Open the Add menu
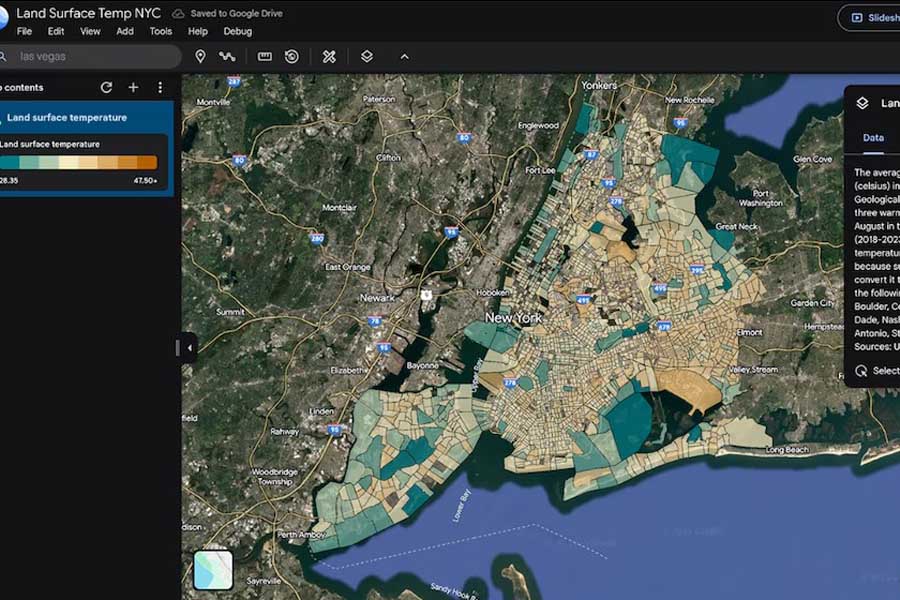This screenshot has height=600, width=900. point(125,31)
